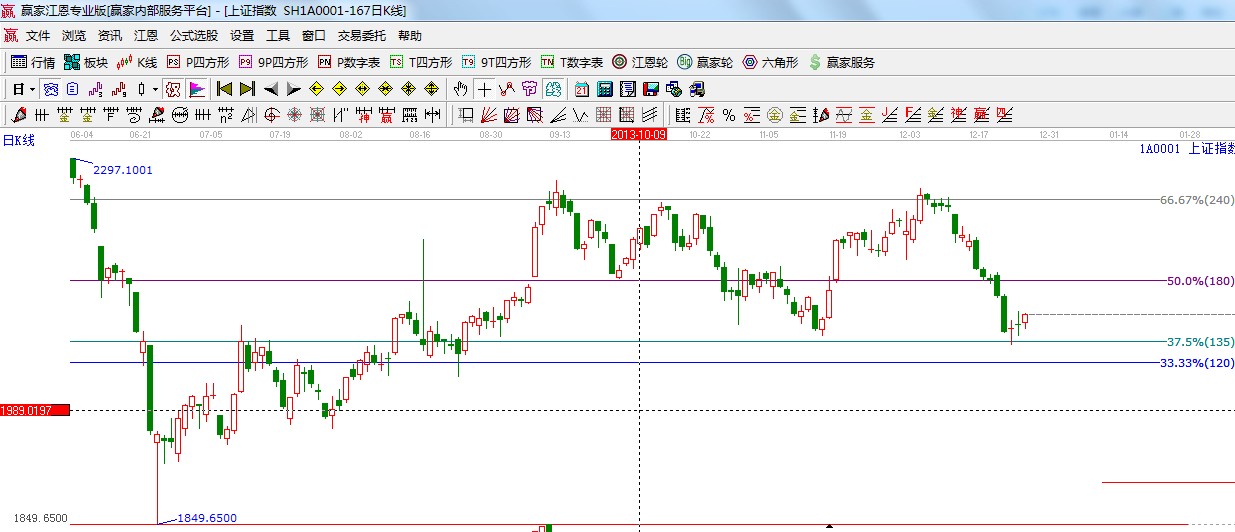1235x532 pixels.
Task: Select the hand pan tool
Action: tap(461, 88)
